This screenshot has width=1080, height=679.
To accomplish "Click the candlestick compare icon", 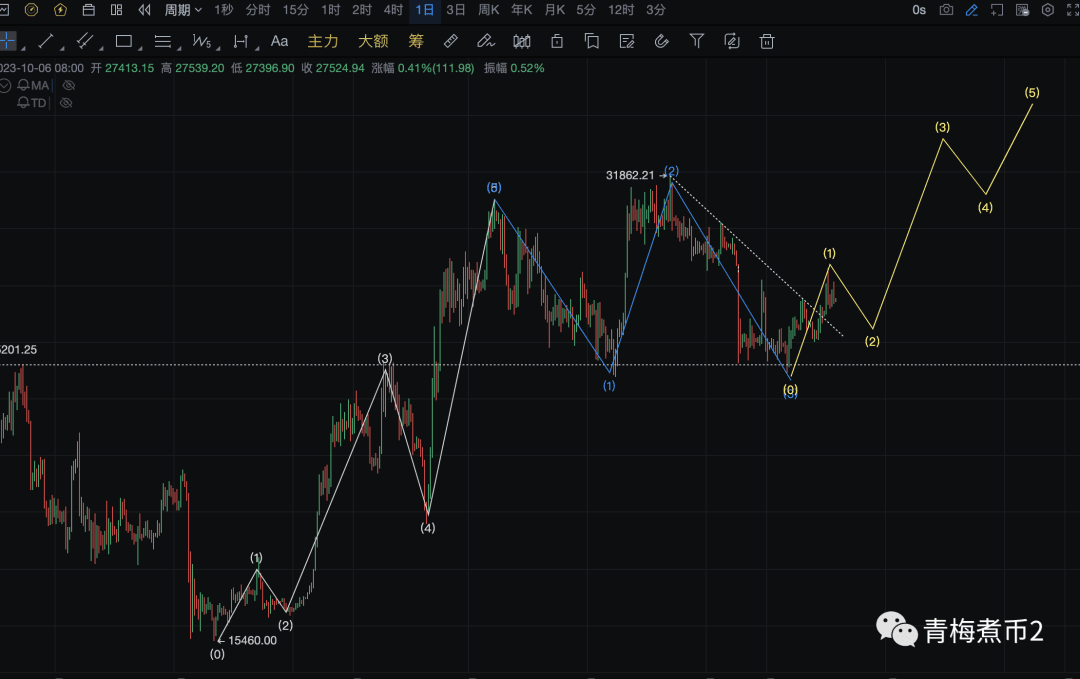I will coord(522,41).
